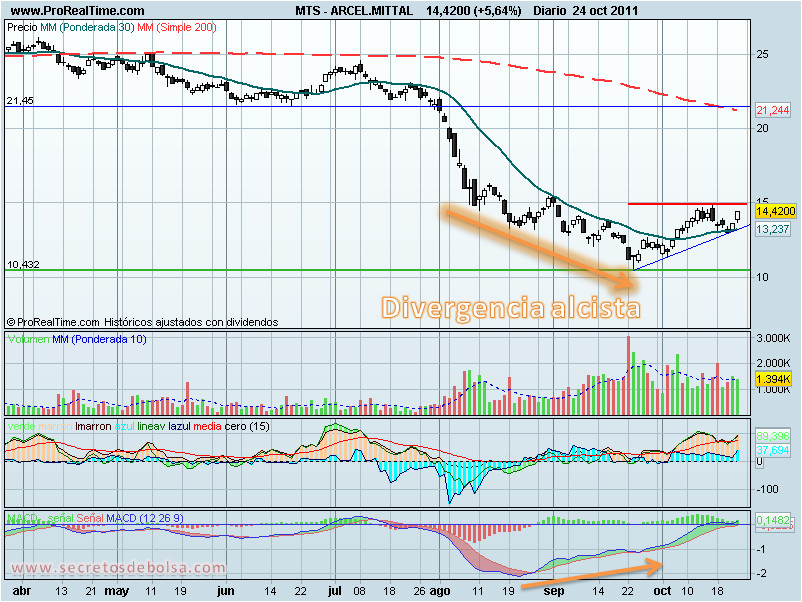Click the jun month label on date axis
Image resolution: width=802 pixels, height=602 pixels.
226,591
